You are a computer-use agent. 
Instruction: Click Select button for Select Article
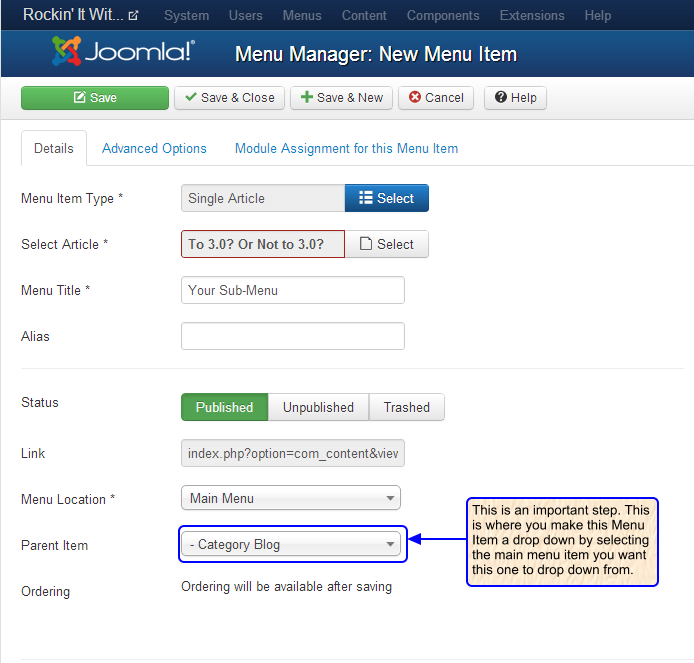point(386,244)
